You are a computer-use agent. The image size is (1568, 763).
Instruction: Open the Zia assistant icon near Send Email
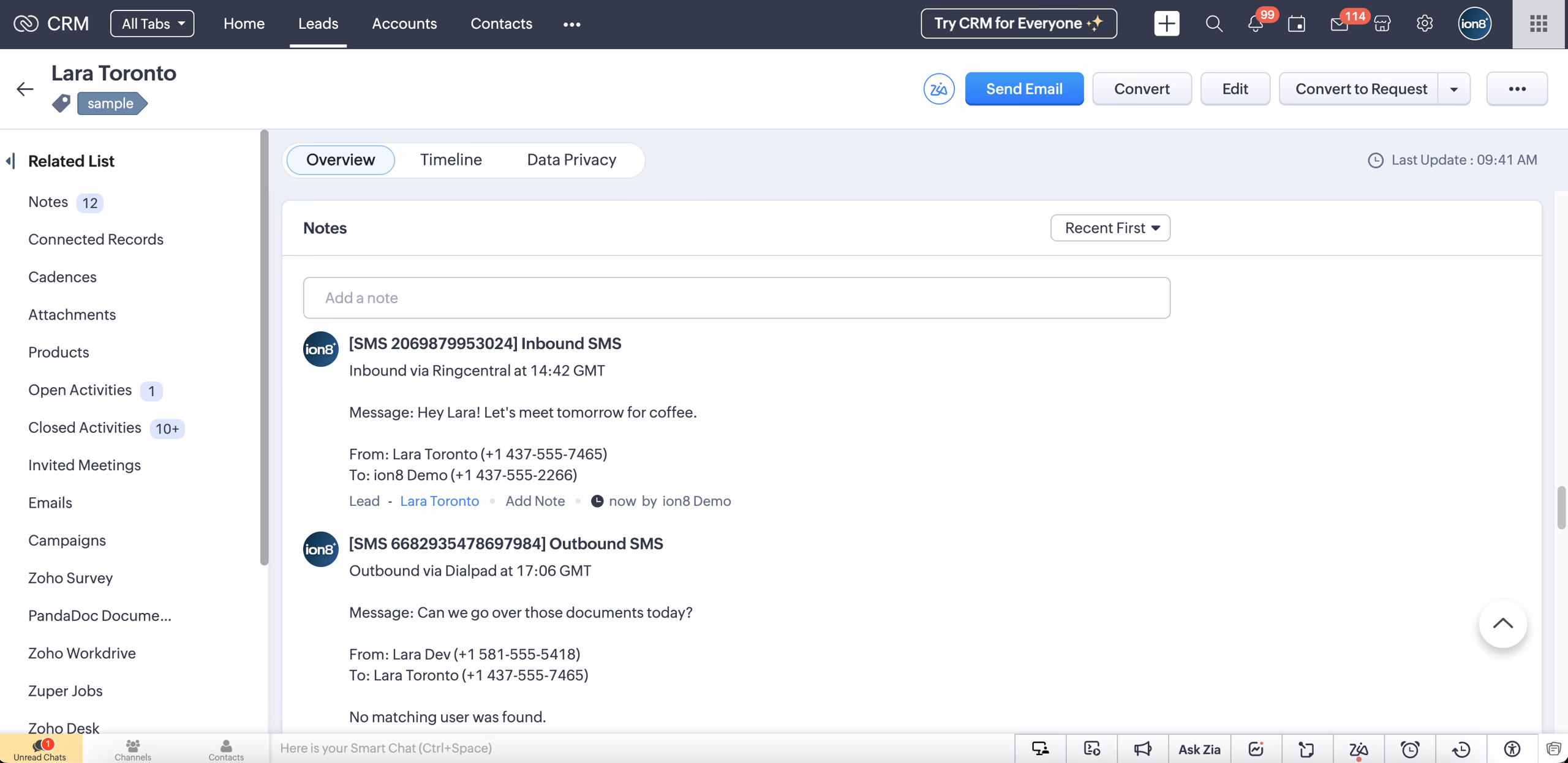938,88
